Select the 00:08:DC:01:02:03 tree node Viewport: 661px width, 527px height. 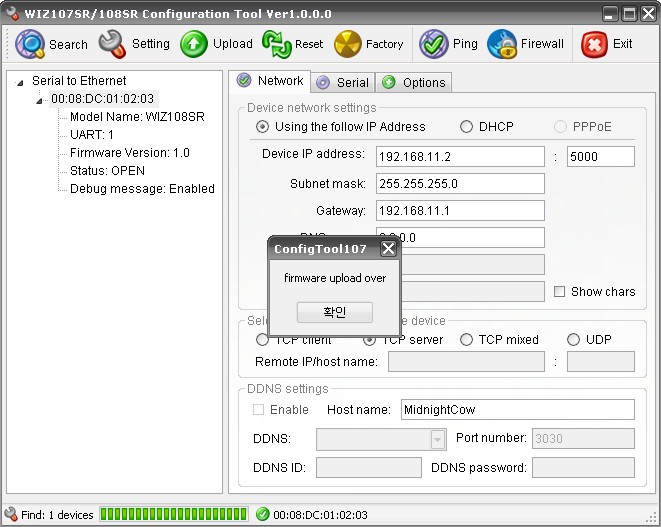click(x=102, y=99)
